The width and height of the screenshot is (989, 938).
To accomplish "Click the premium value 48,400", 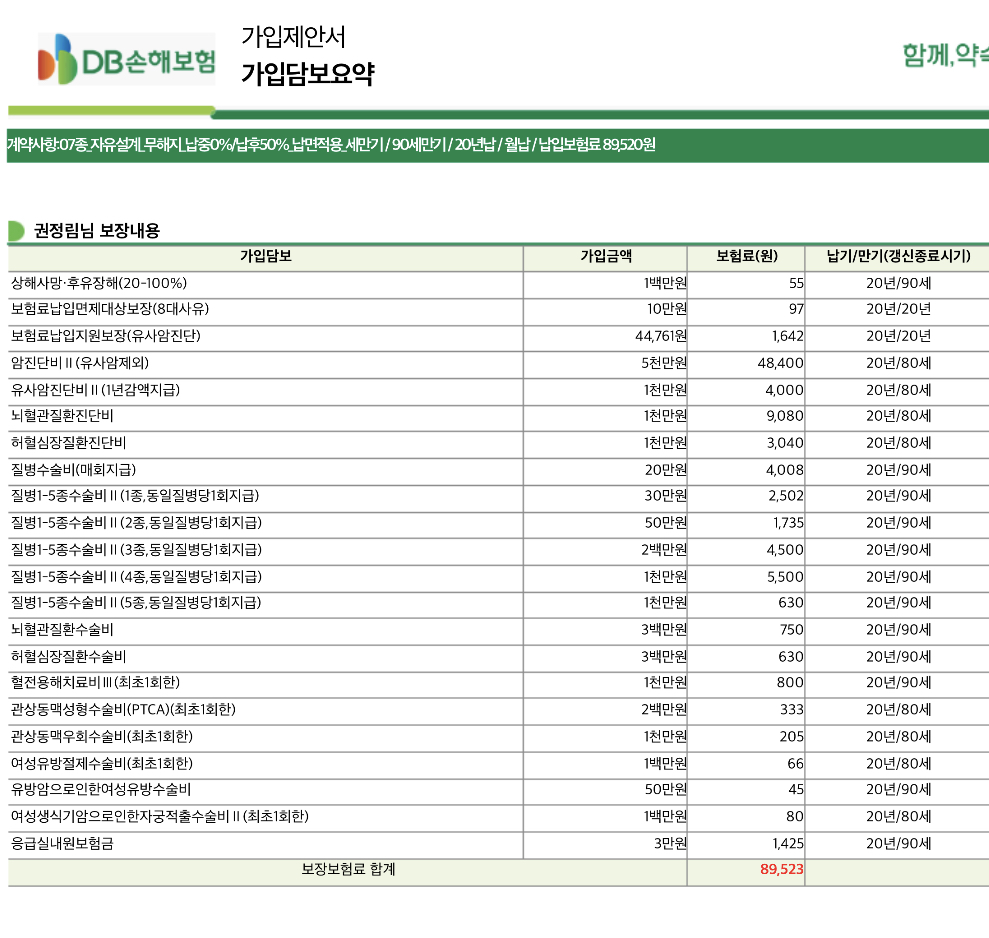I will tap(780, 363).
